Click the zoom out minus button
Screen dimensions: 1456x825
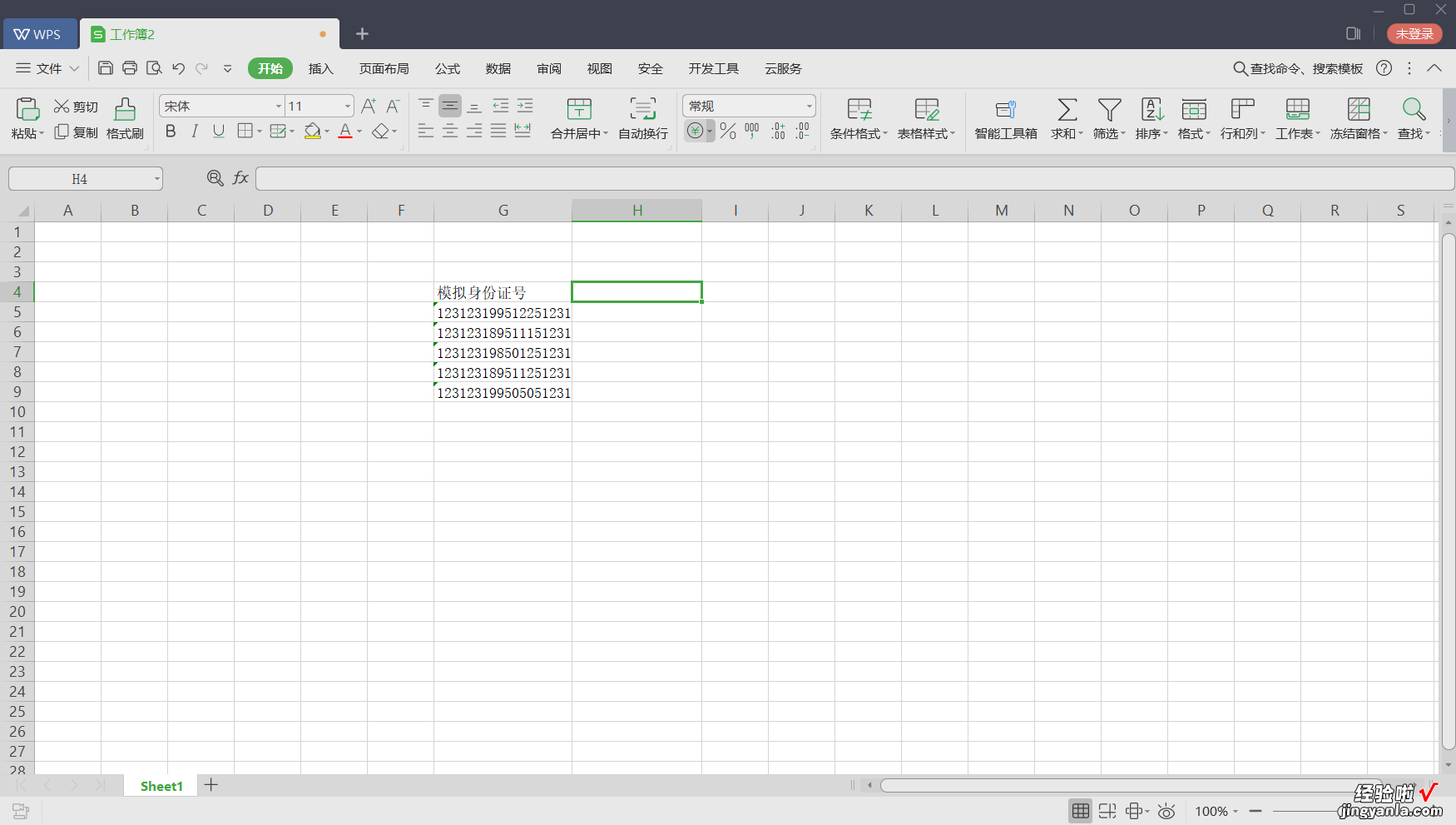click(x=1255, y=811)
